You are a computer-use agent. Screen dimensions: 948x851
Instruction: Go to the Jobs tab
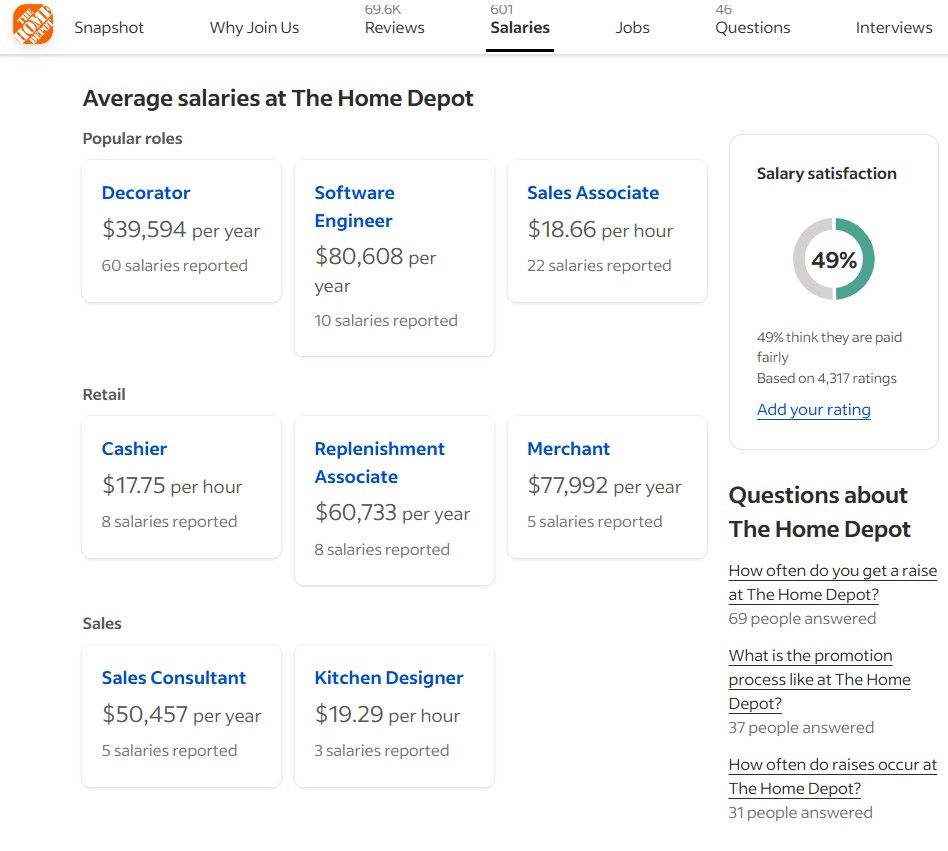pyautogui.click(x=632, y=28)
